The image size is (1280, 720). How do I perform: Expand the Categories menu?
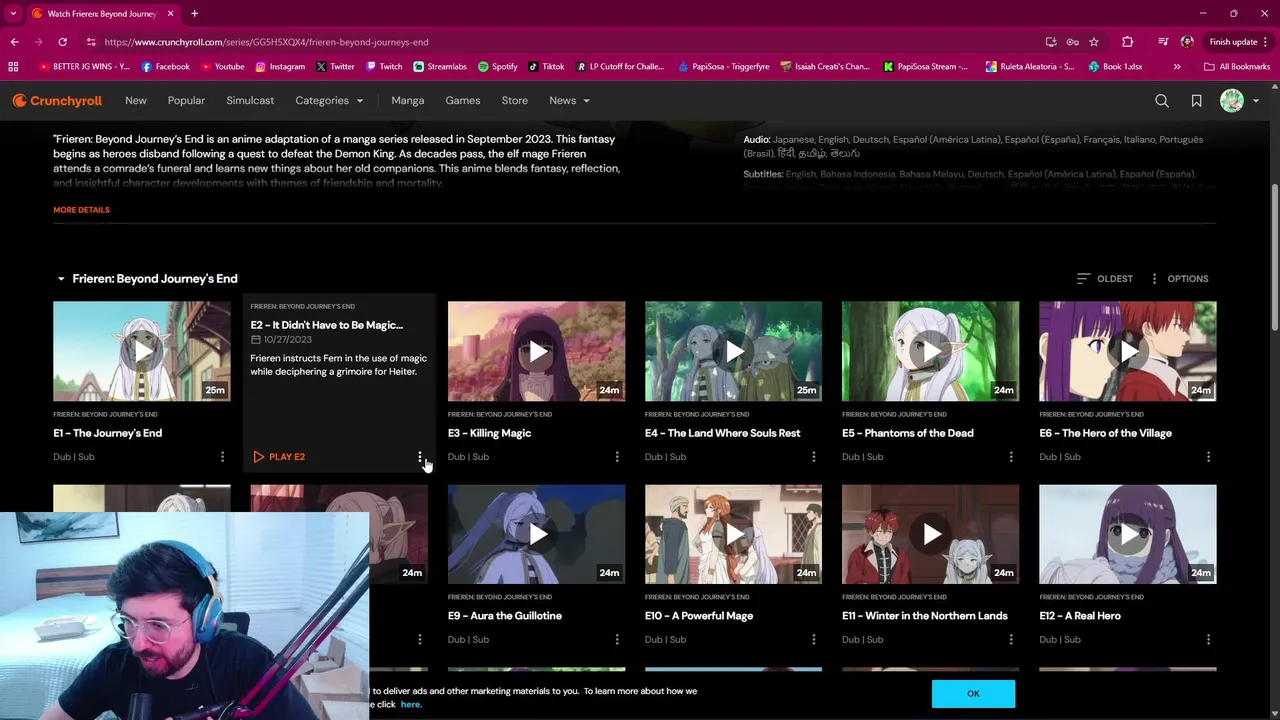pos(329,100)
